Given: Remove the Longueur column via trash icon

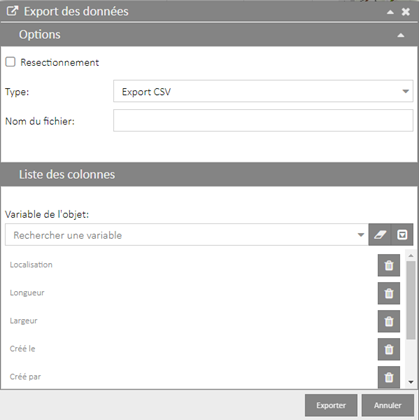Looking at the screenshot, I should tap(389, 293).
